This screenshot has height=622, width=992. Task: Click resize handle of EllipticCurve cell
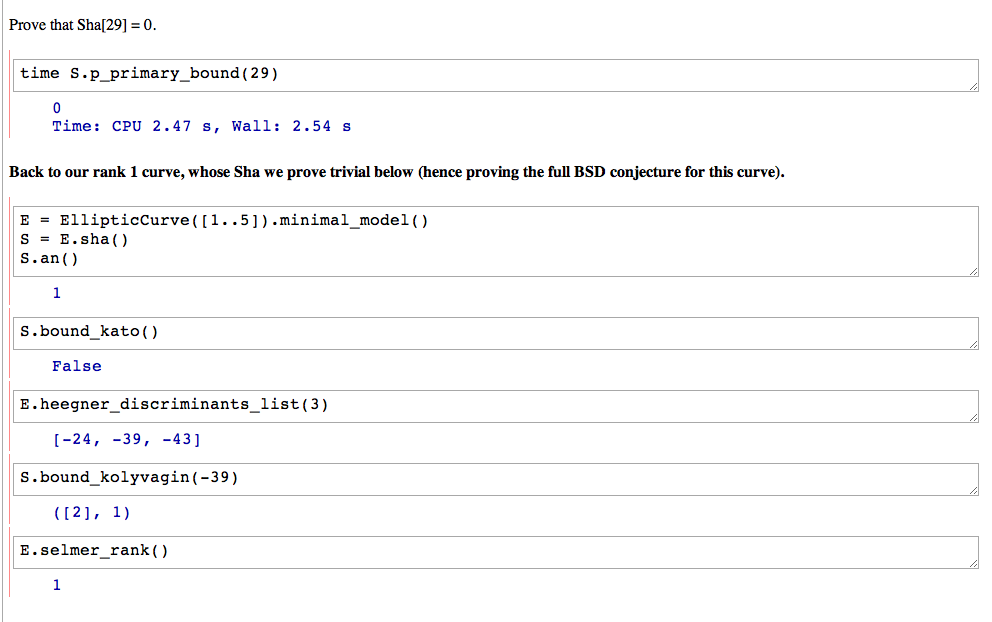point(973,271)
